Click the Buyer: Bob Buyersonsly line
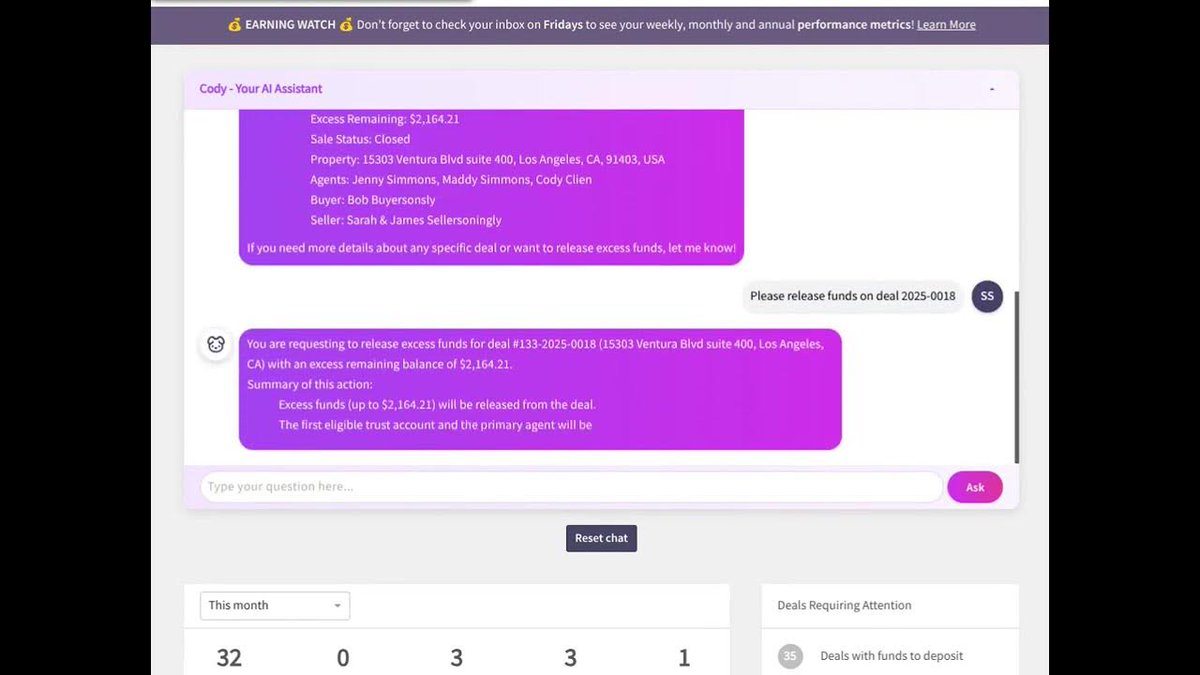This screenshot has width=1200, height=675. point(373,200)
